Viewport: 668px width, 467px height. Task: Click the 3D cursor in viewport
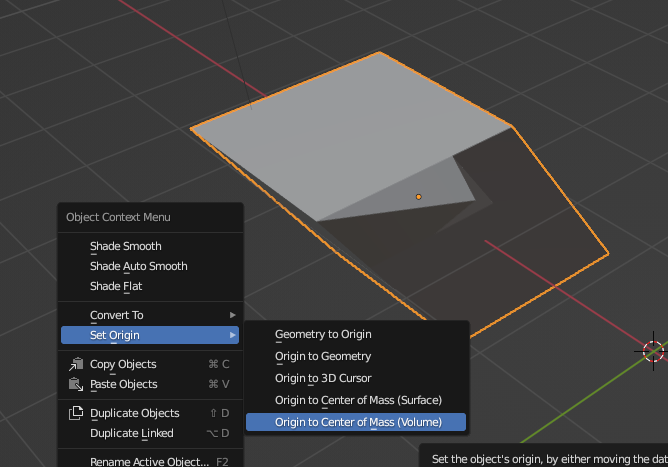click(653, 351)
